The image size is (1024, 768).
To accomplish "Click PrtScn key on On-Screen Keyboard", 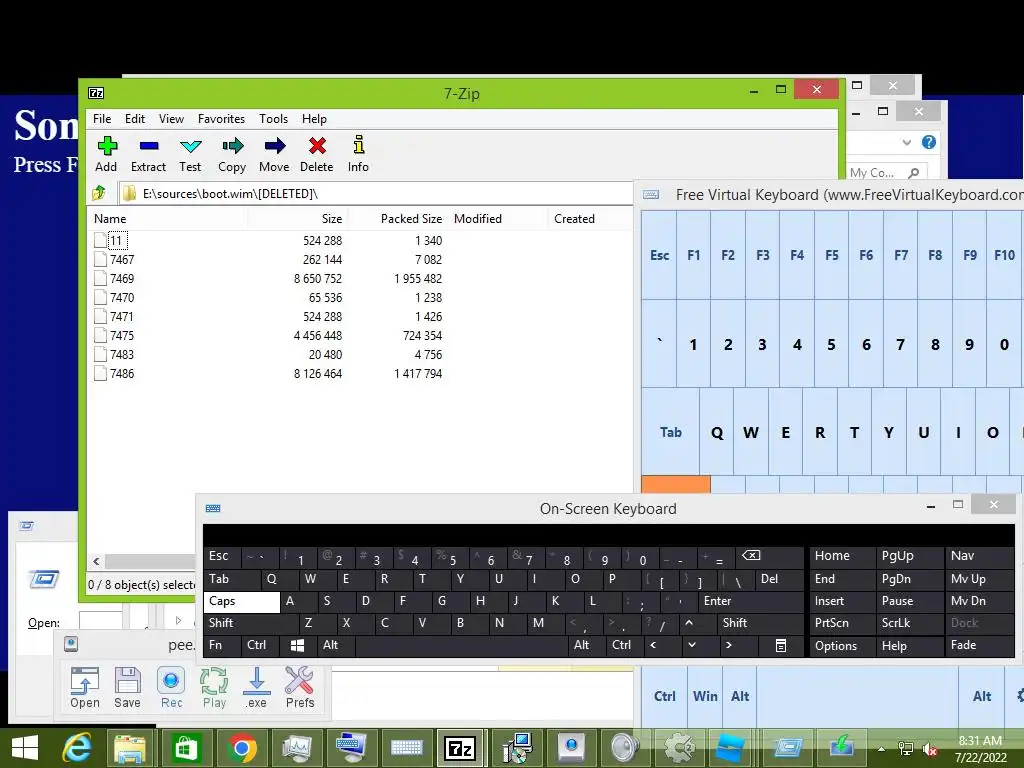I will 842,623.
